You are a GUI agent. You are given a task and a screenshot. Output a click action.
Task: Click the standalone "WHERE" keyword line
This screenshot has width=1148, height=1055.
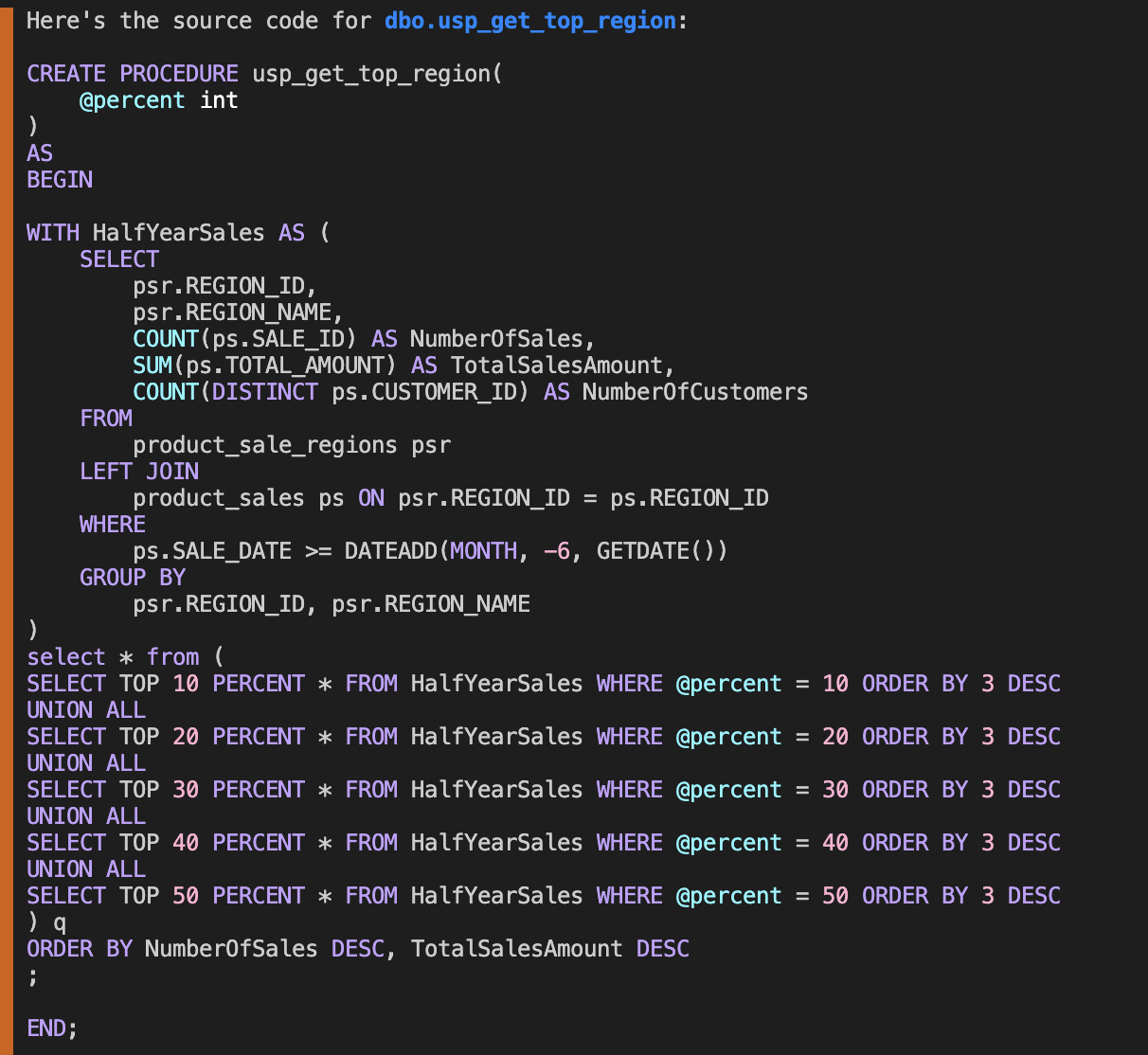[x=113, y=525]
